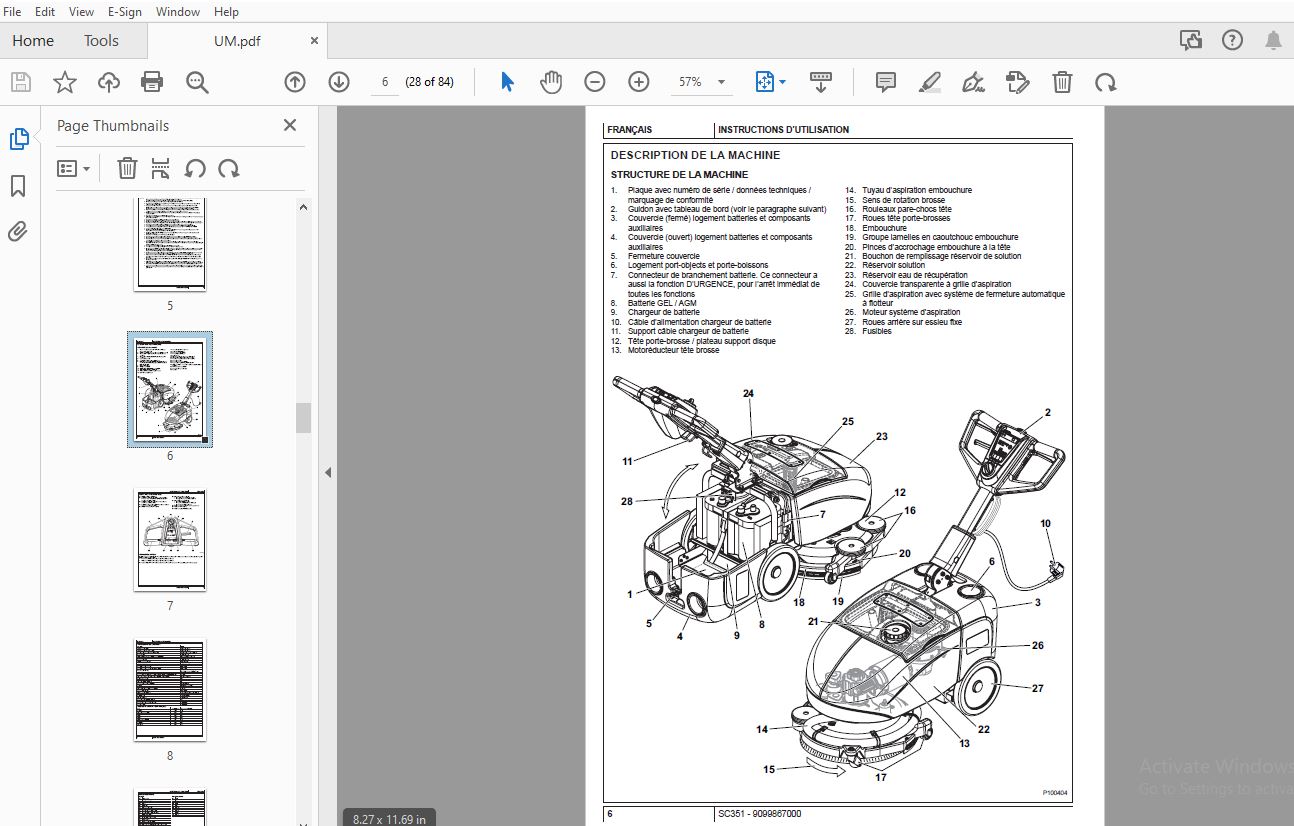
Task: Close the UM.pdf tab
Action: tap(314, 41)
